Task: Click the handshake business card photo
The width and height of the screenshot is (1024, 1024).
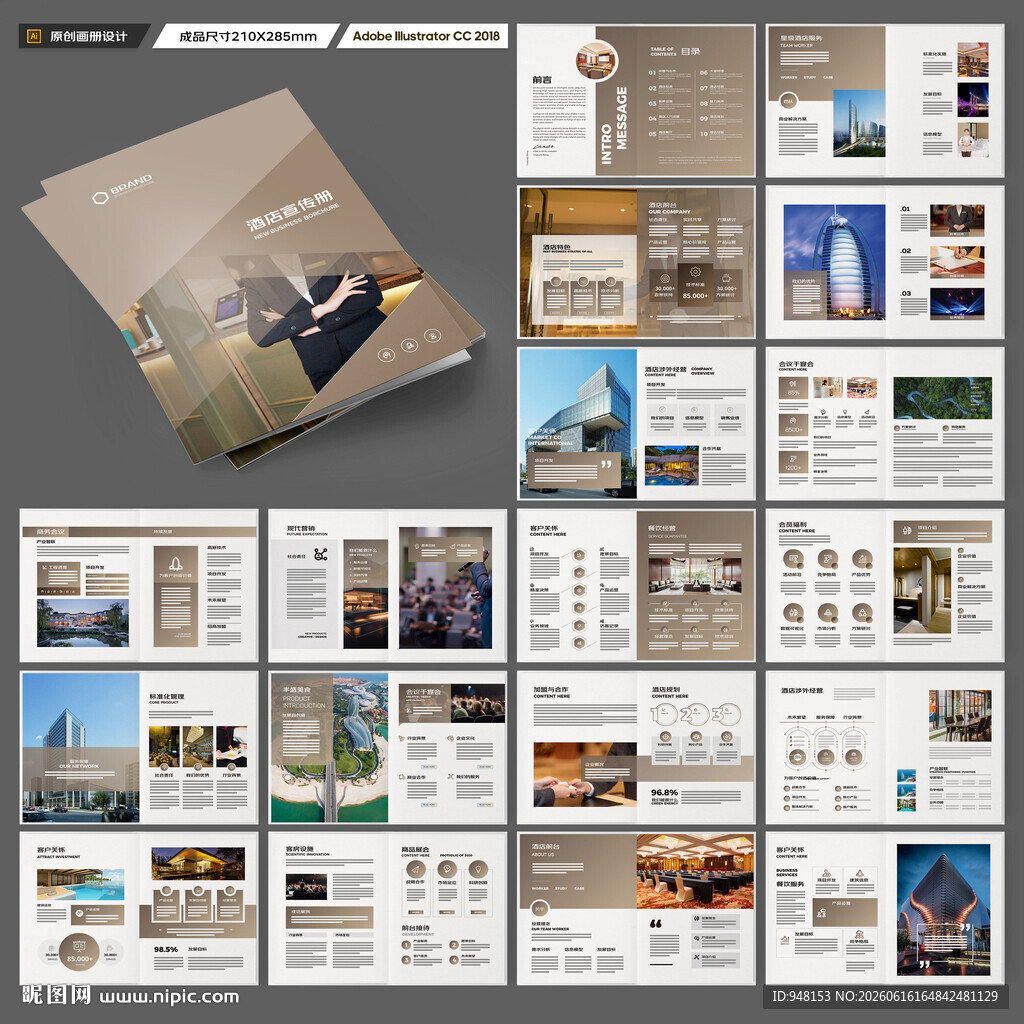Action: [x=584, y=775]
